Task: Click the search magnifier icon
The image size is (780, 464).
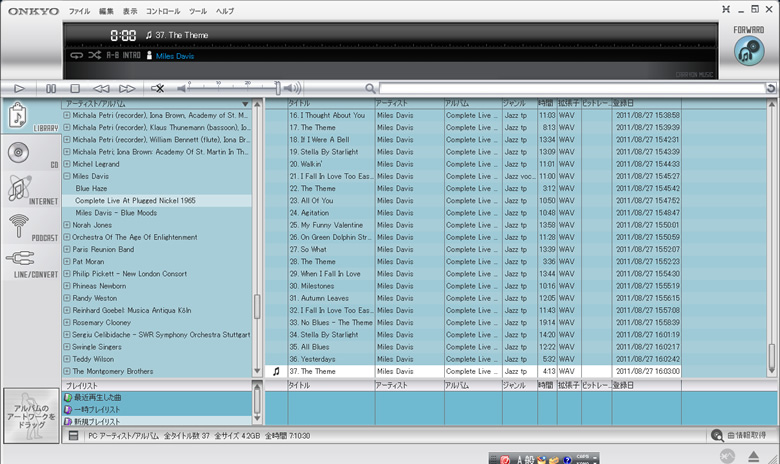Action: point(370,89)
